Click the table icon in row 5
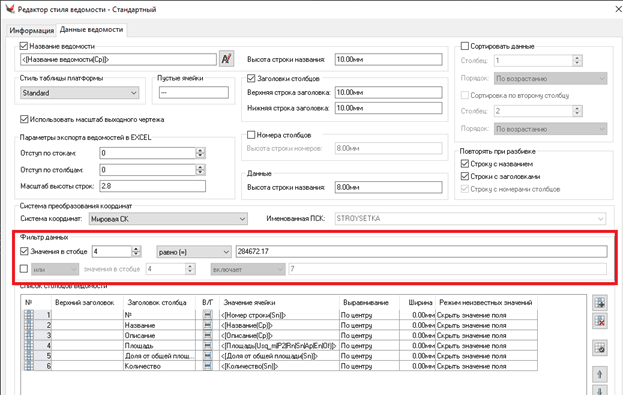Viewport: 623px width, 395px height. (x=29, y=356)
